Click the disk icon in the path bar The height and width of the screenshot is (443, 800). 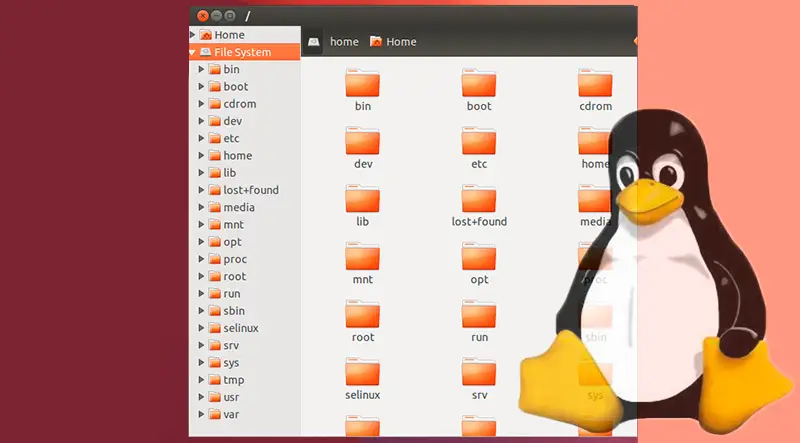314,42
